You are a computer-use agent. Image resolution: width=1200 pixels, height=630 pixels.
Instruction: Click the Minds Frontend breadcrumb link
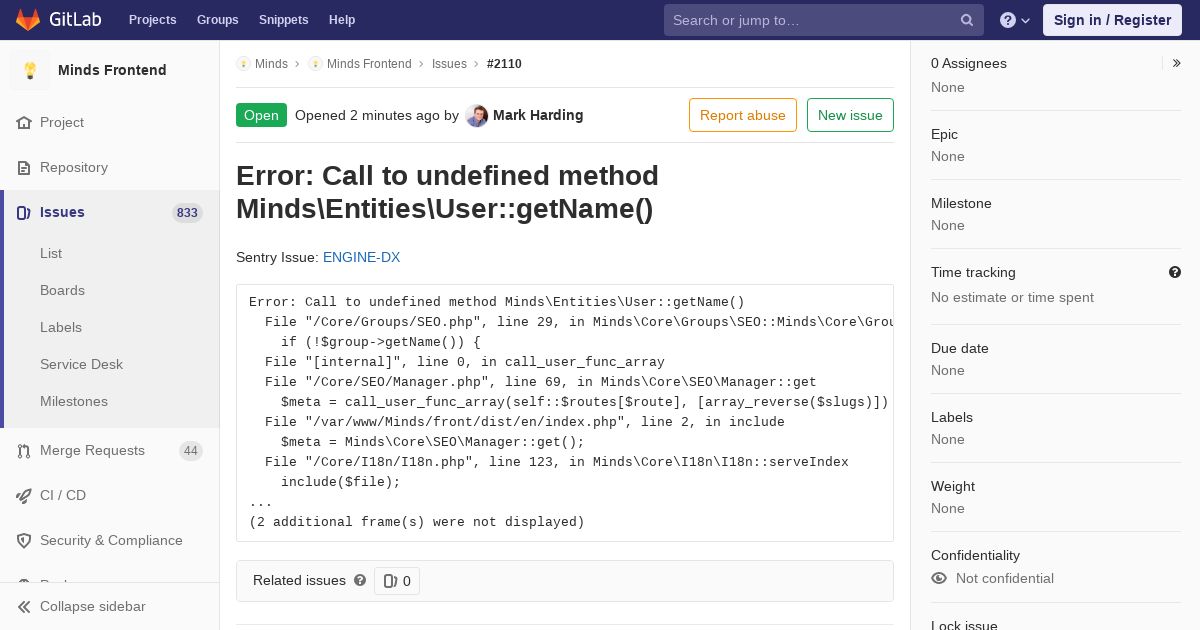(x=369, y=64)
